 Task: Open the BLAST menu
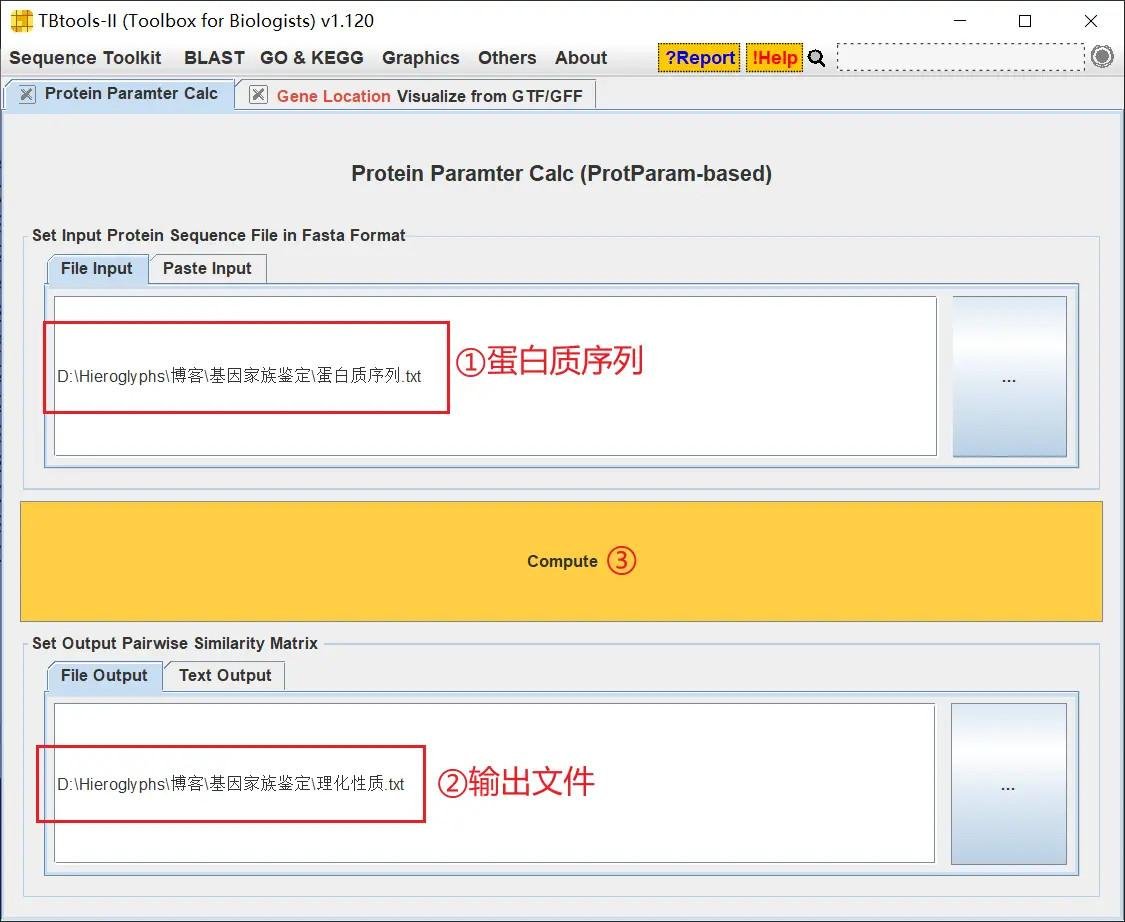pyautogui.click(x=214, y=58)
